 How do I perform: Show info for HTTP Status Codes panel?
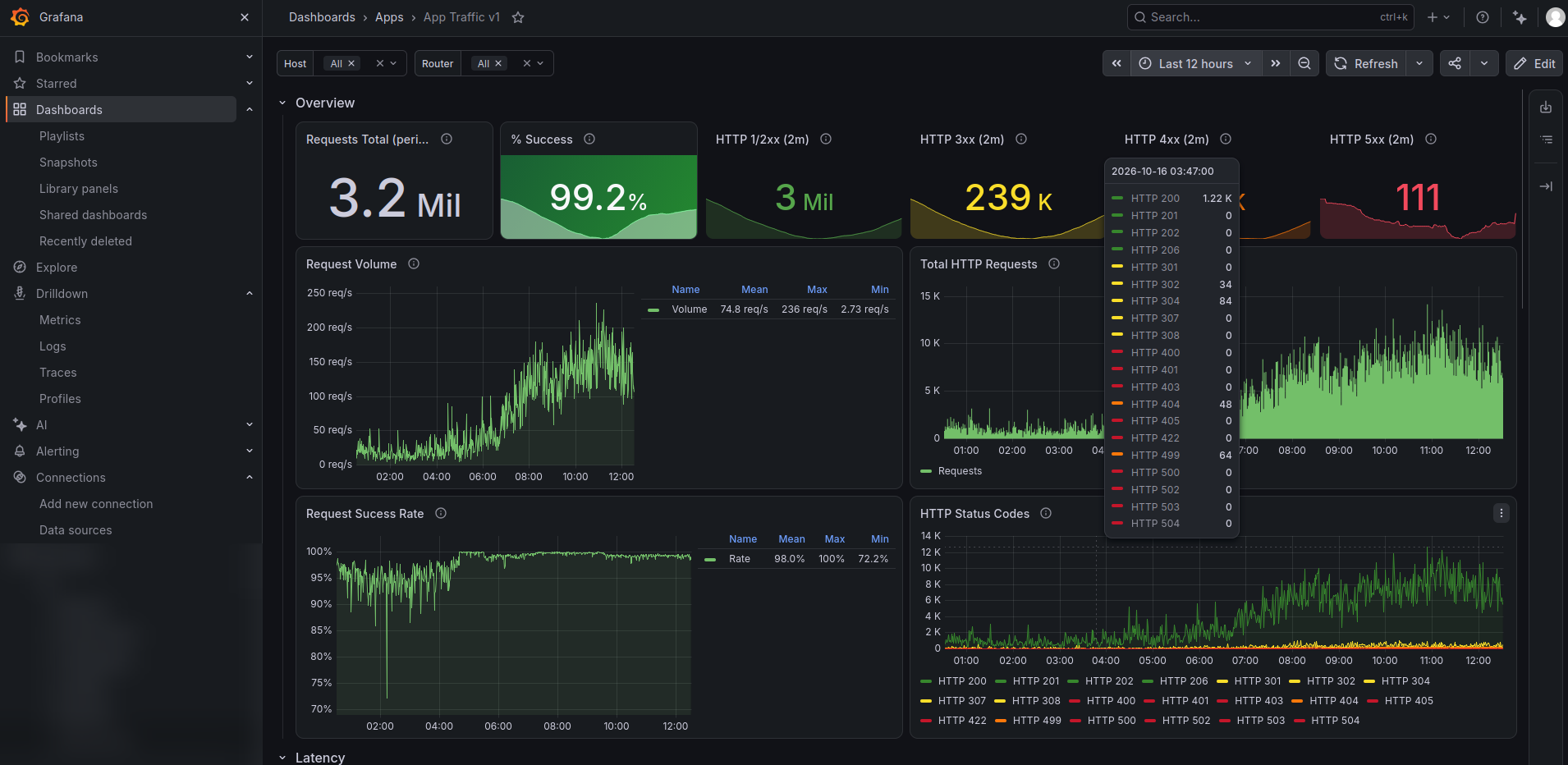coord(1046,513)
